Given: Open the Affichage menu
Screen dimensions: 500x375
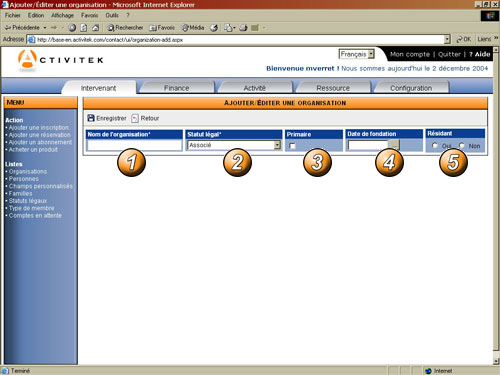Looking at the screenshot, I should point(62,15).
